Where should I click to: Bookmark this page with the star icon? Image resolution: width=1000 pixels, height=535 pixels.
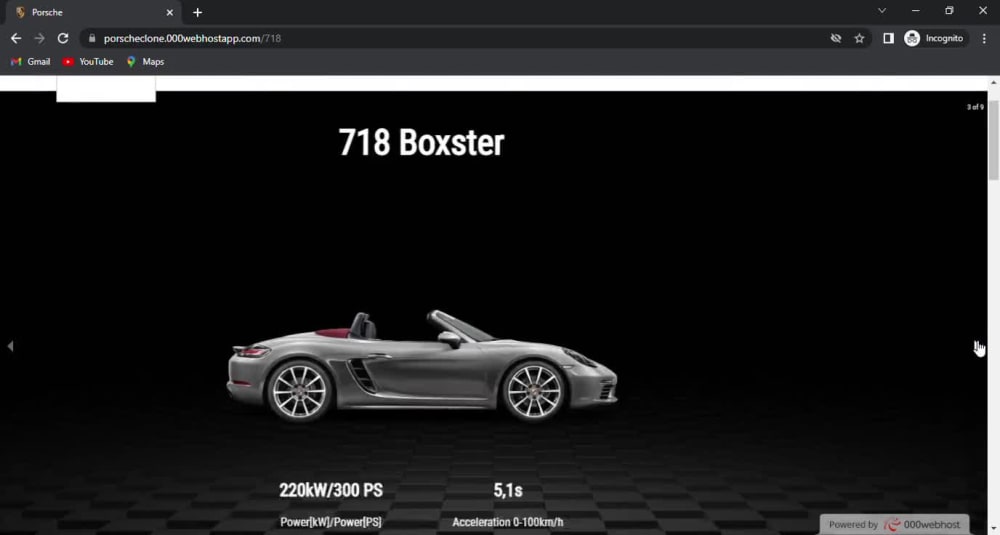(x=859, y=38)
